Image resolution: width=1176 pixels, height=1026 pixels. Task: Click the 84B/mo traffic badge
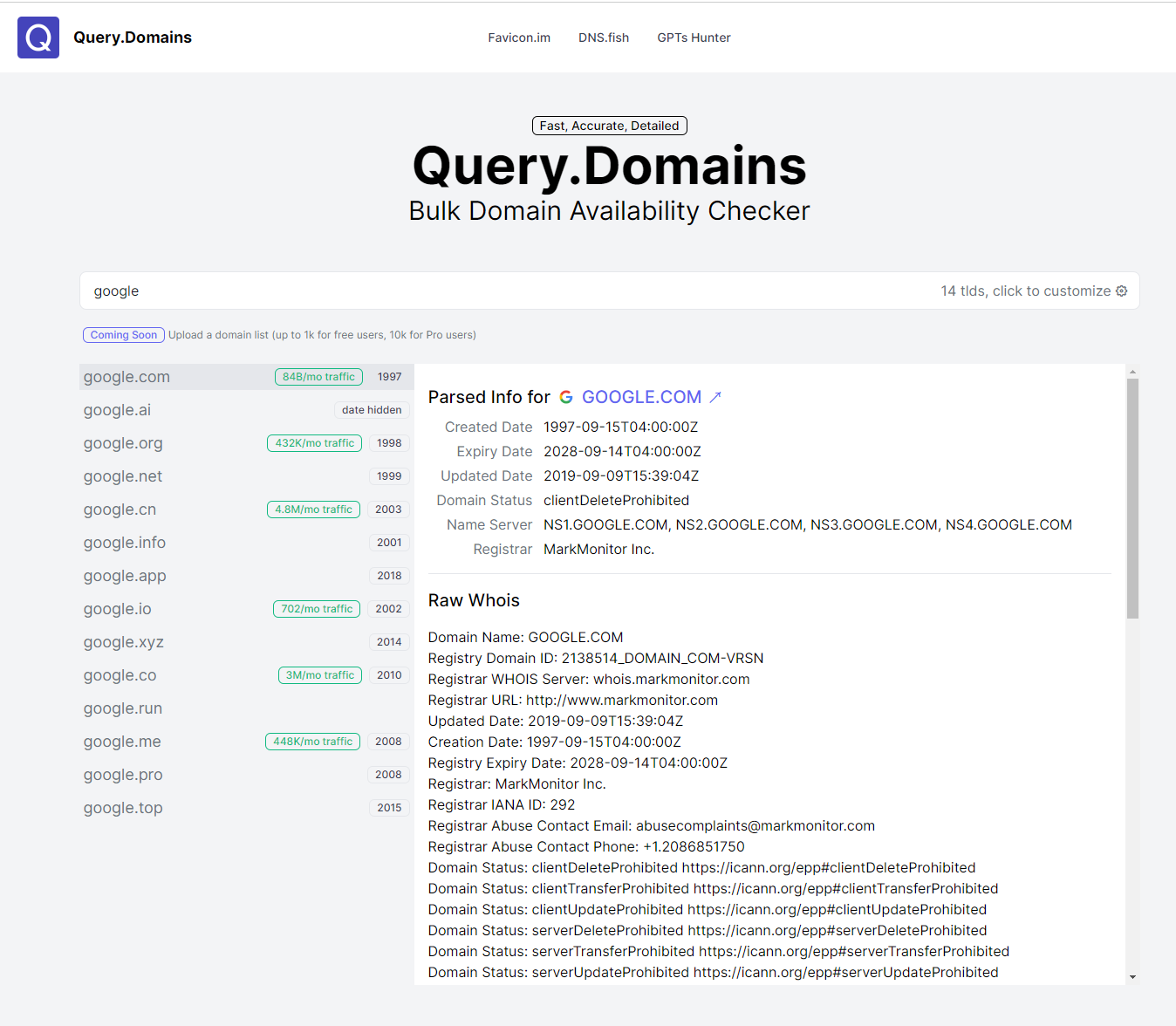(x=318, y=377)
